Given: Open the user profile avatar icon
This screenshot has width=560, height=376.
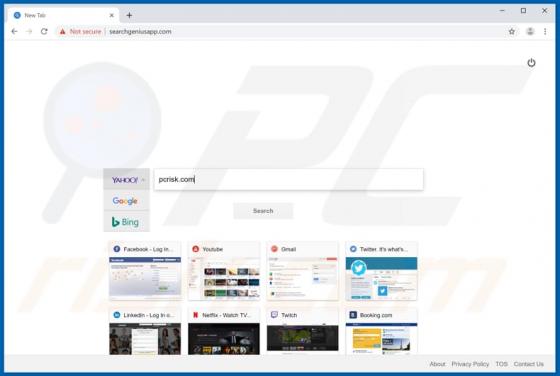Looking at the screenshot, I should click(x=530, y=31).
